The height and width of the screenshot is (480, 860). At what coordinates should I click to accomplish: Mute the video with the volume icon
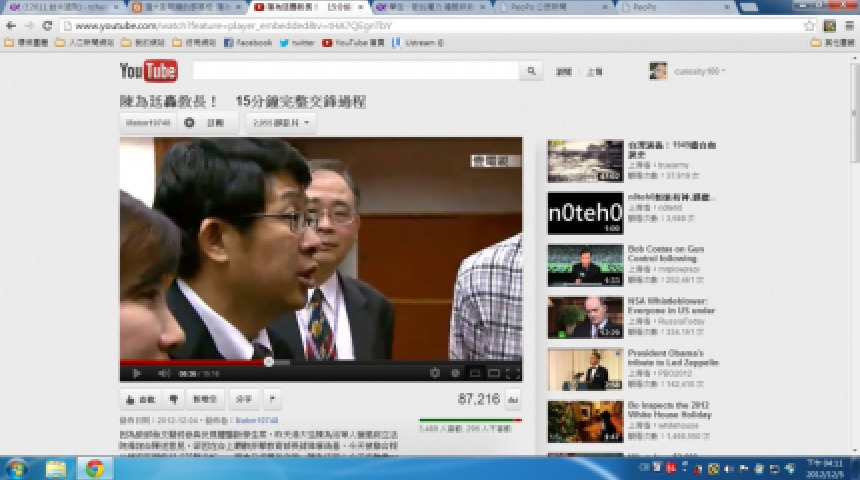(163, 373)
